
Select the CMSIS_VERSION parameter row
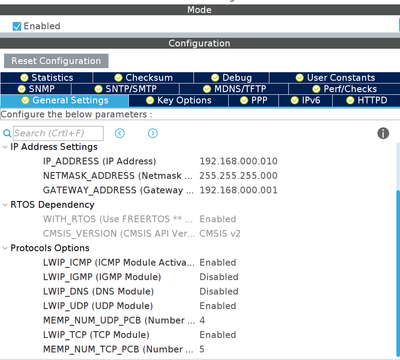pyautogui.click(x=198, y=234)
